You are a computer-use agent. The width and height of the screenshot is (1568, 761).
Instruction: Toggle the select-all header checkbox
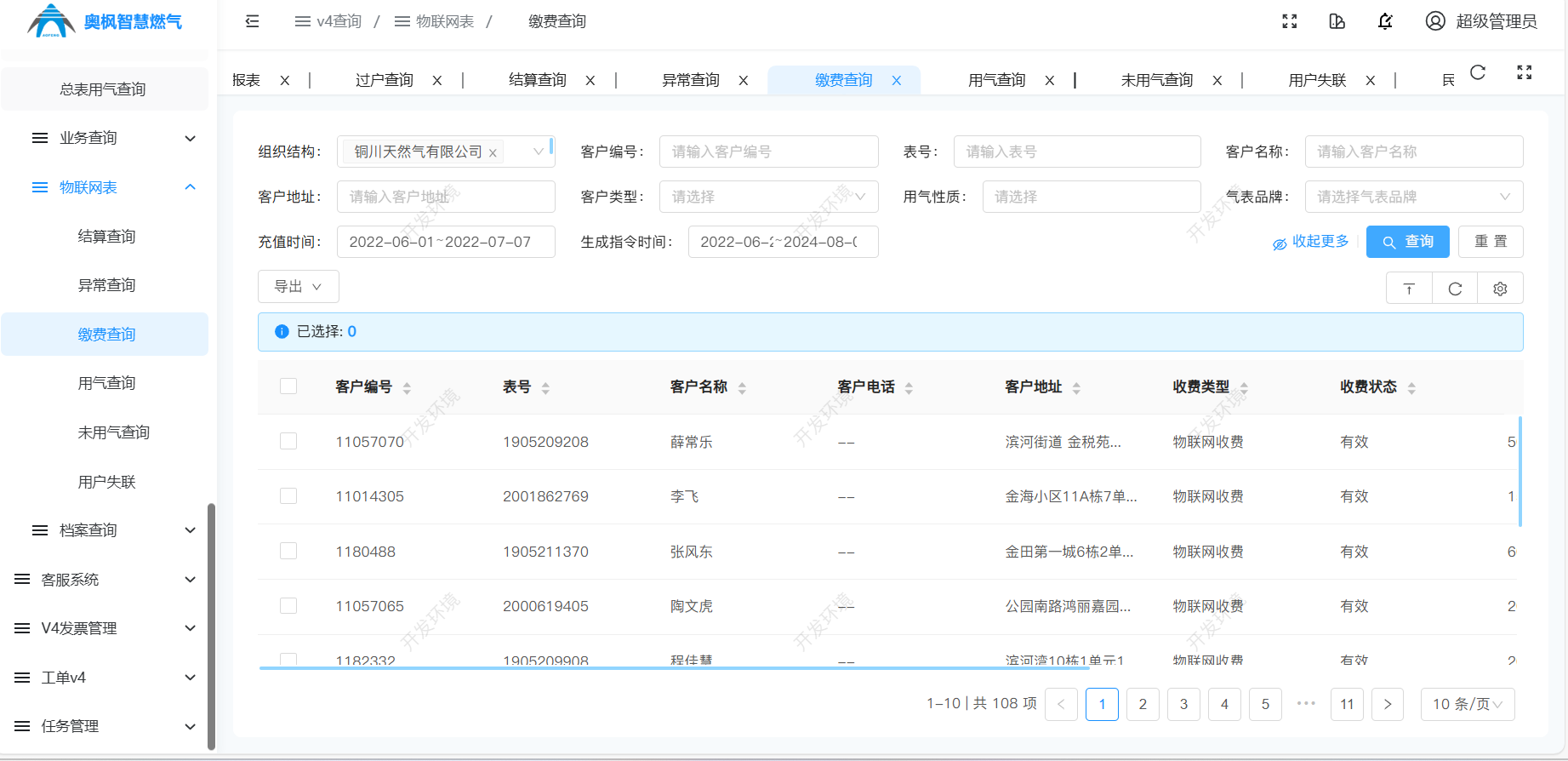pos(288,386)
